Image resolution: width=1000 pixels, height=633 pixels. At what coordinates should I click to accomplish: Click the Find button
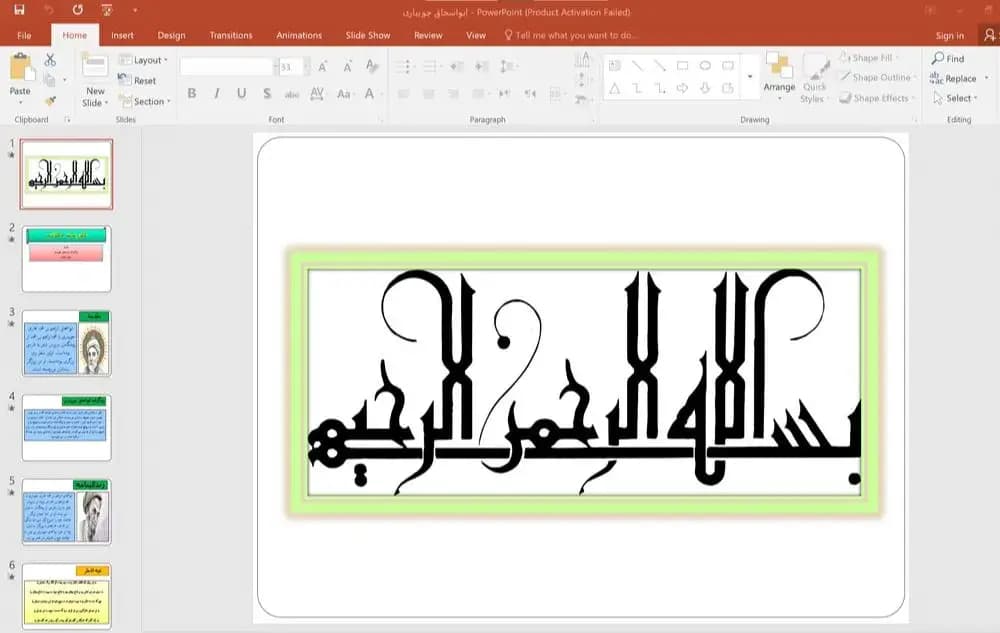(x=948, y=59)
